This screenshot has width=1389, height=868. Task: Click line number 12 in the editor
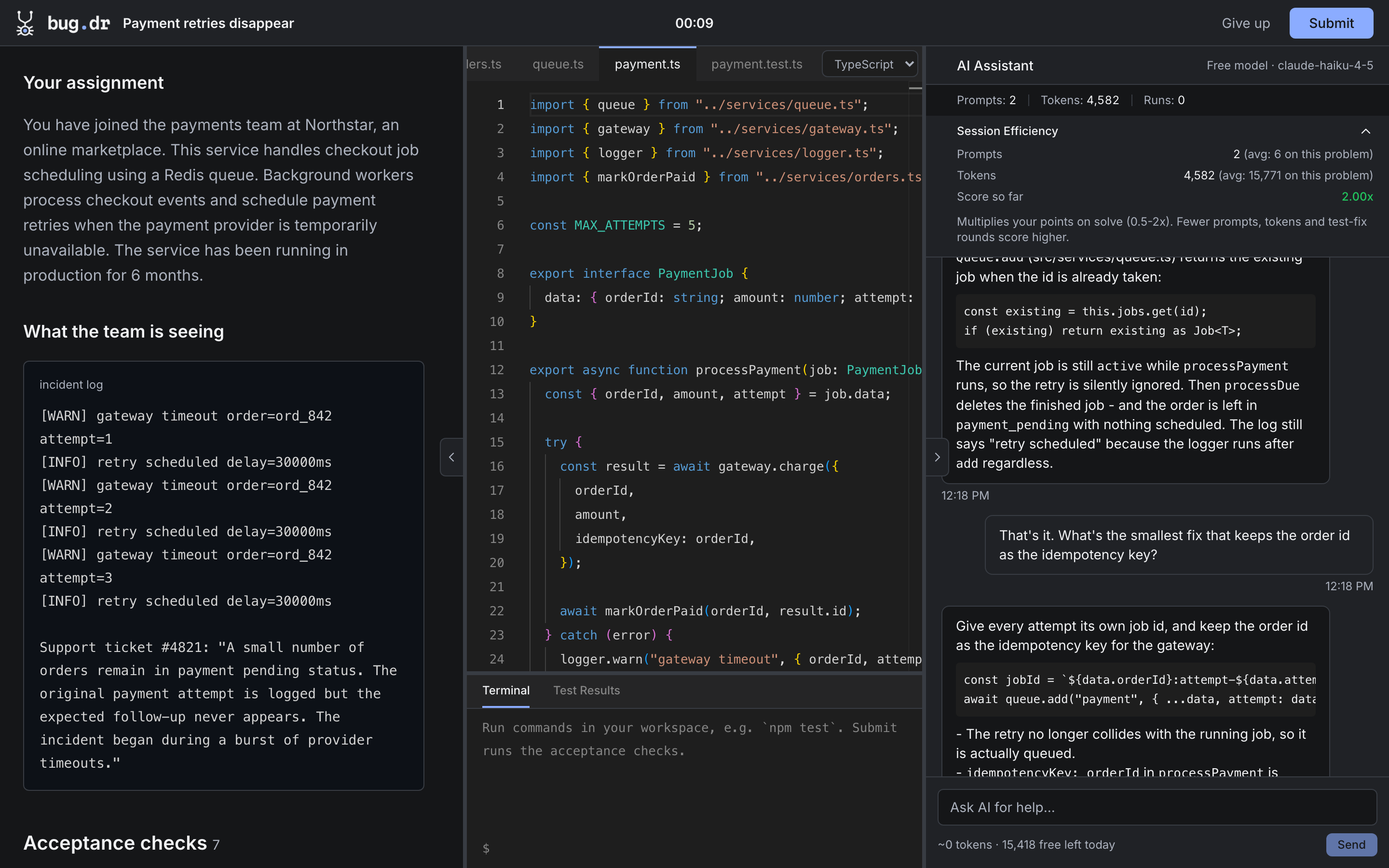click(x=496, y=370)
